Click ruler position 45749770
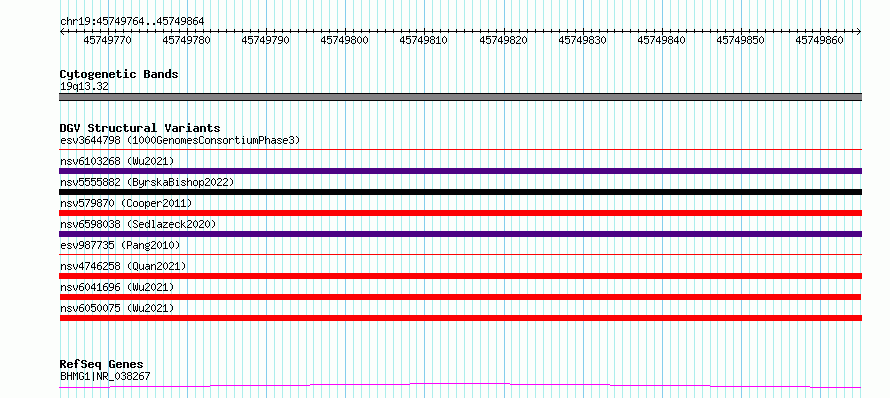The width and height of the screenshot is (890, 398). [107, 40]
